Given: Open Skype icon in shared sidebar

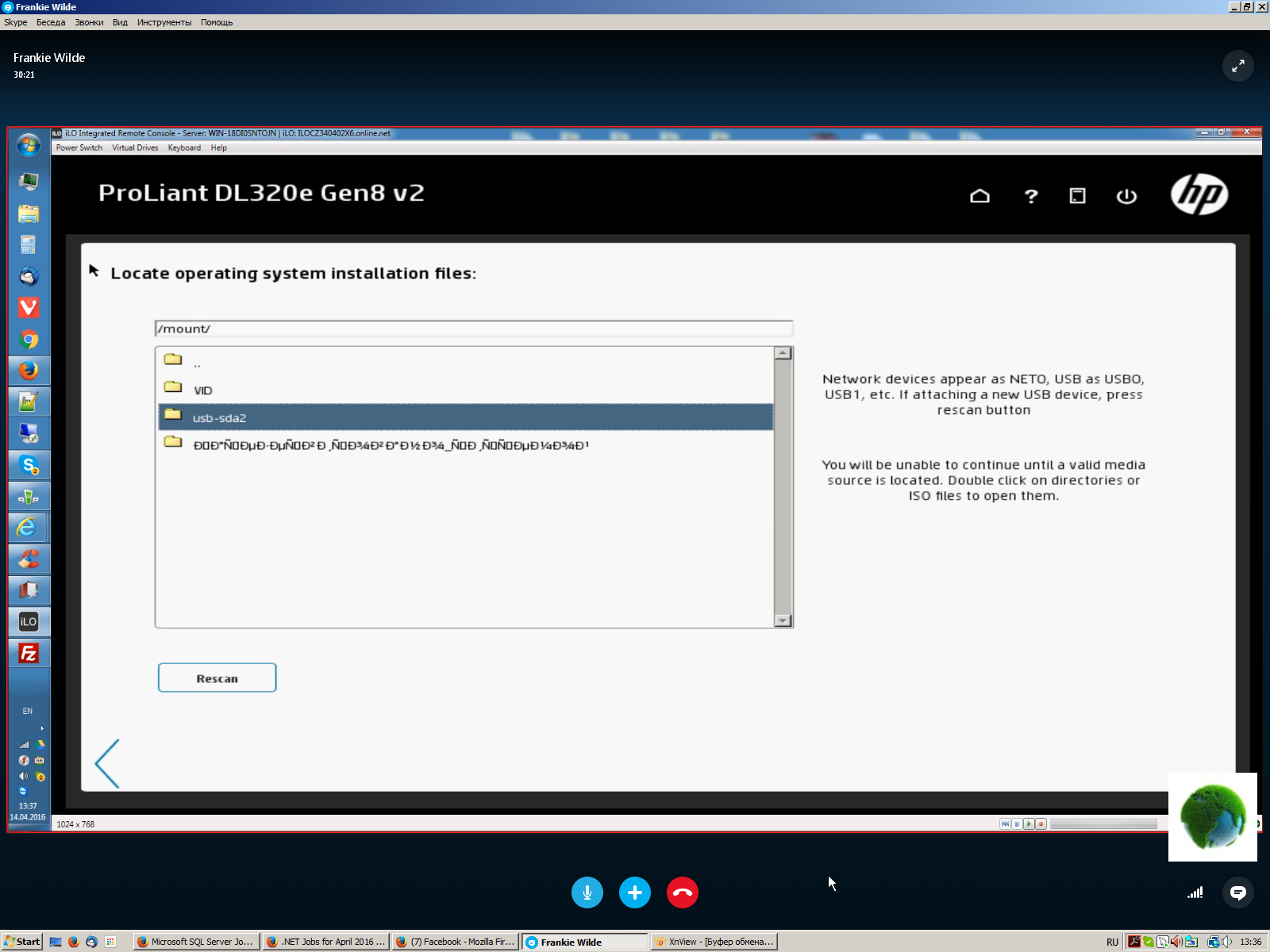Looking at the screenshot, I should (29, 465).
